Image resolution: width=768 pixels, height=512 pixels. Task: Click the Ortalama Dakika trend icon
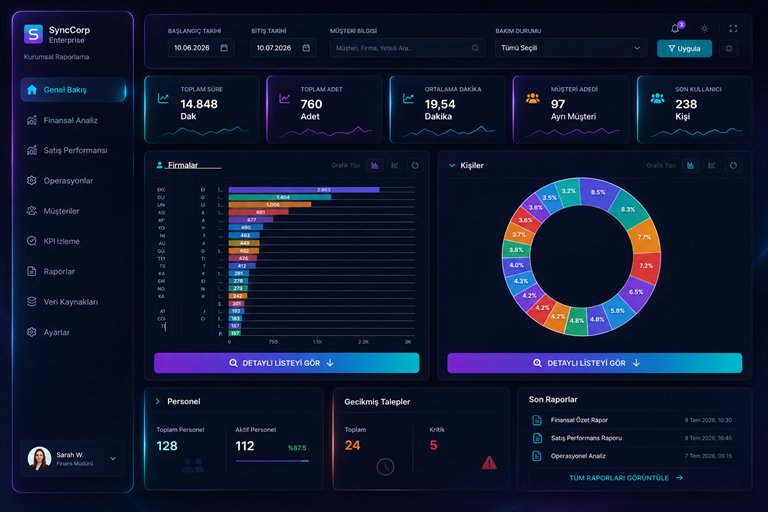point(408,98)
